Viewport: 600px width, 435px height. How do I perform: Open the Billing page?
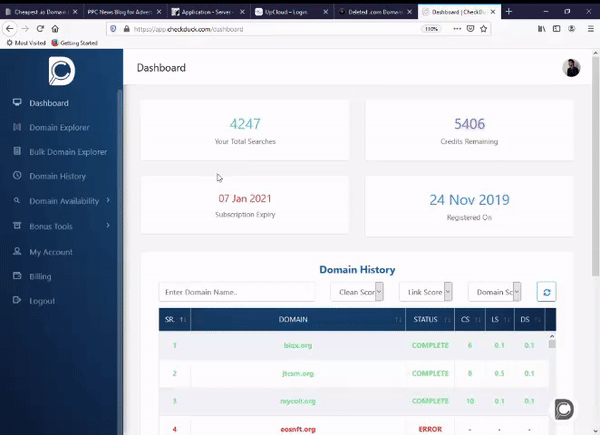[x=40, y=277]
